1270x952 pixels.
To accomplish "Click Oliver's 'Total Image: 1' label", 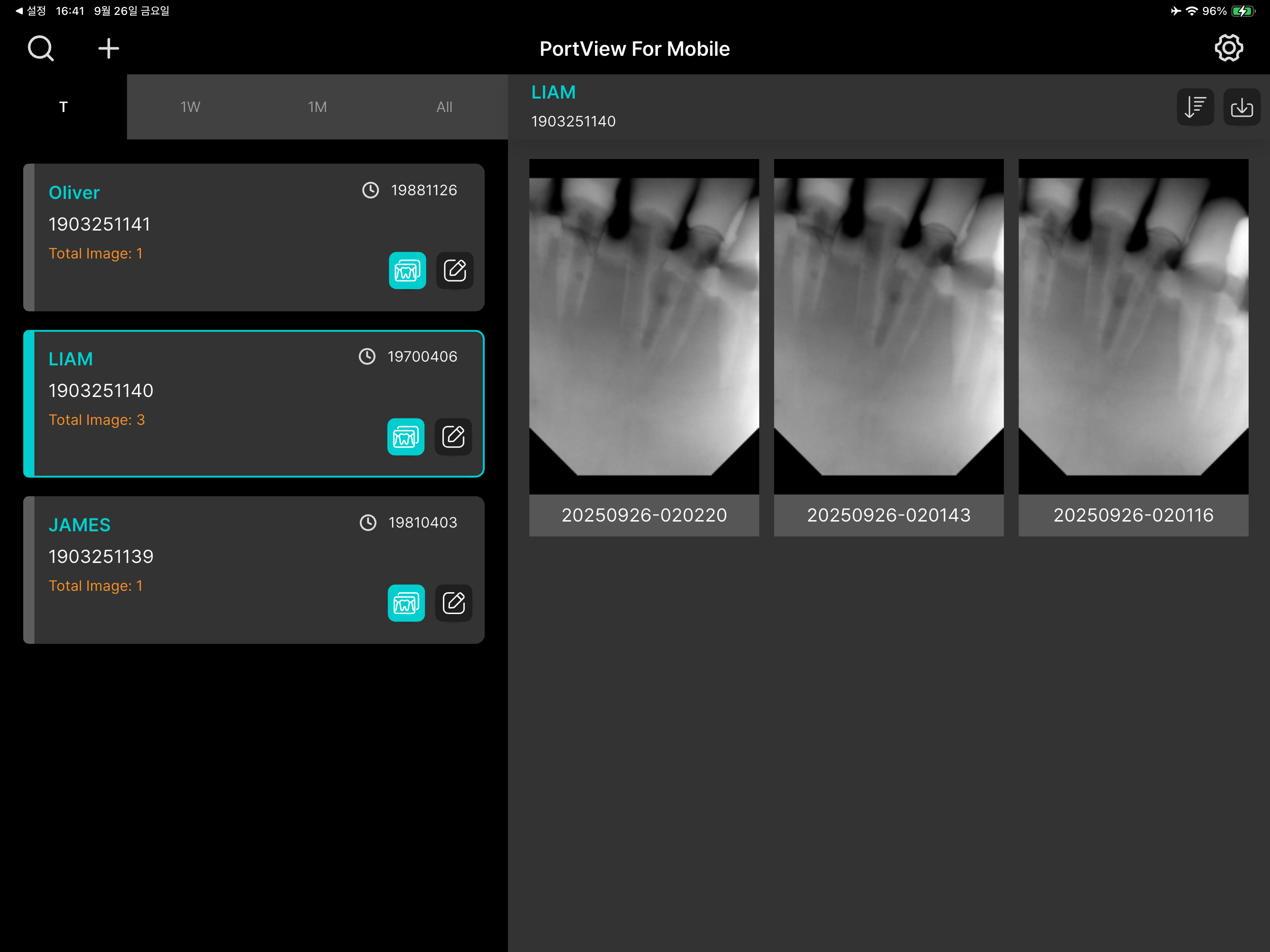I will point(95,253).
